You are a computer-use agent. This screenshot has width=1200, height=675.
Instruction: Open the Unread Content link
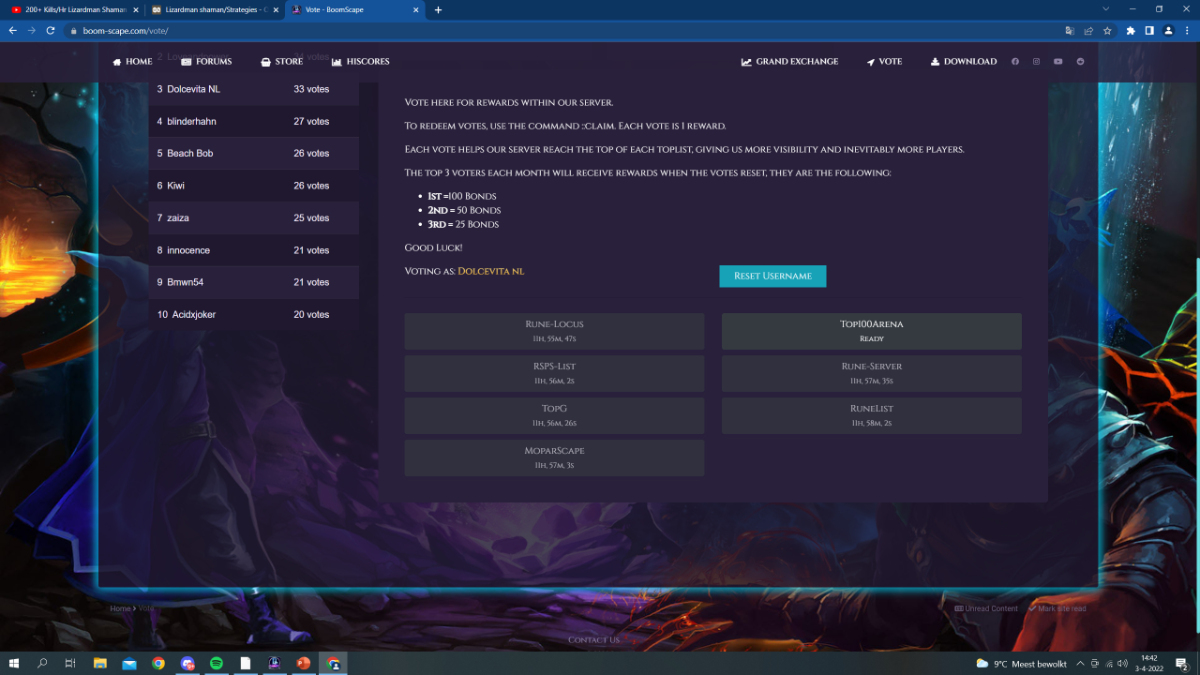pyautogui.click(x=986, y=608)
